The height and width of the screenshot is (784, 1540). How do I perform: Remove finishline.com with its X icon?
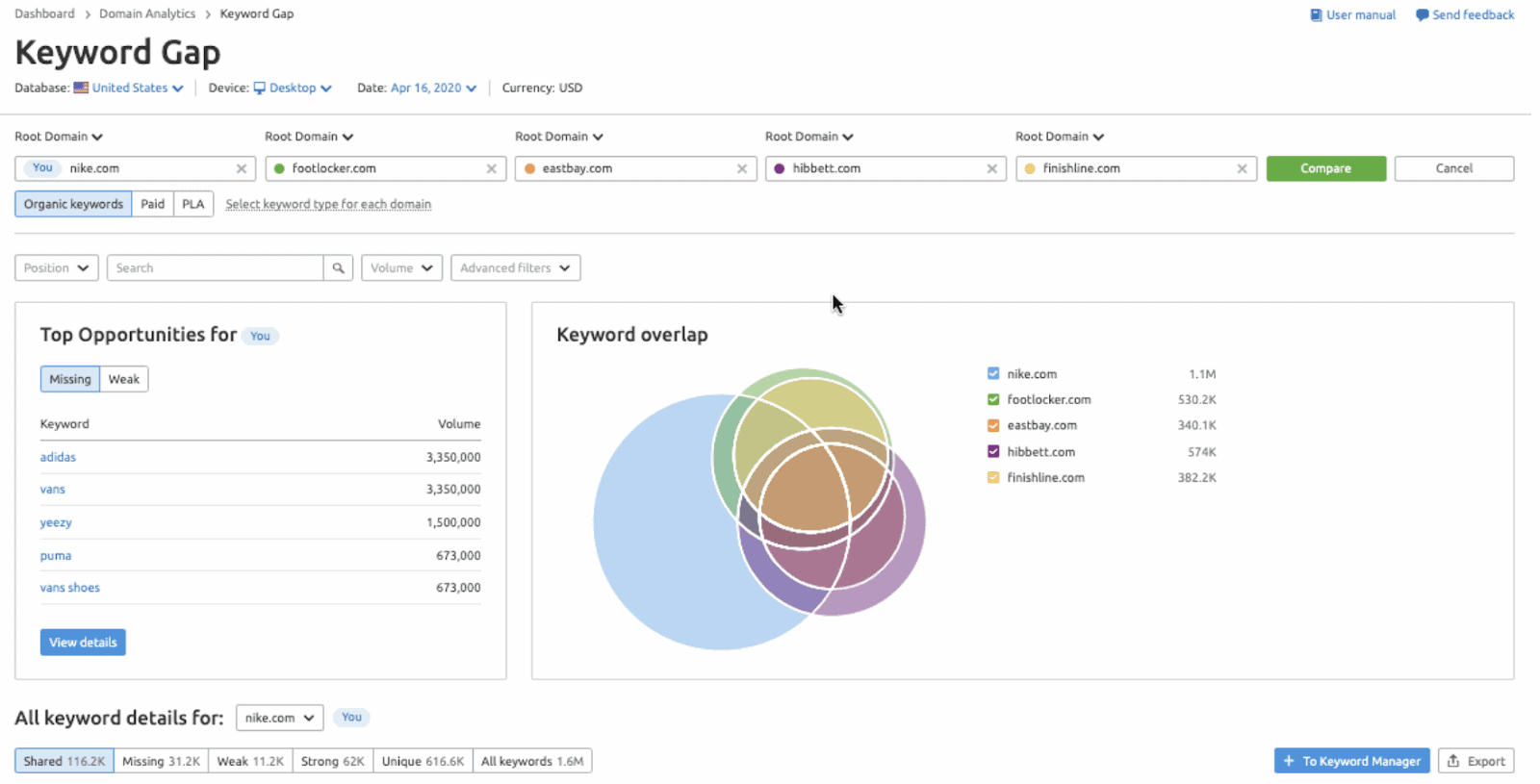[1243, 169]
